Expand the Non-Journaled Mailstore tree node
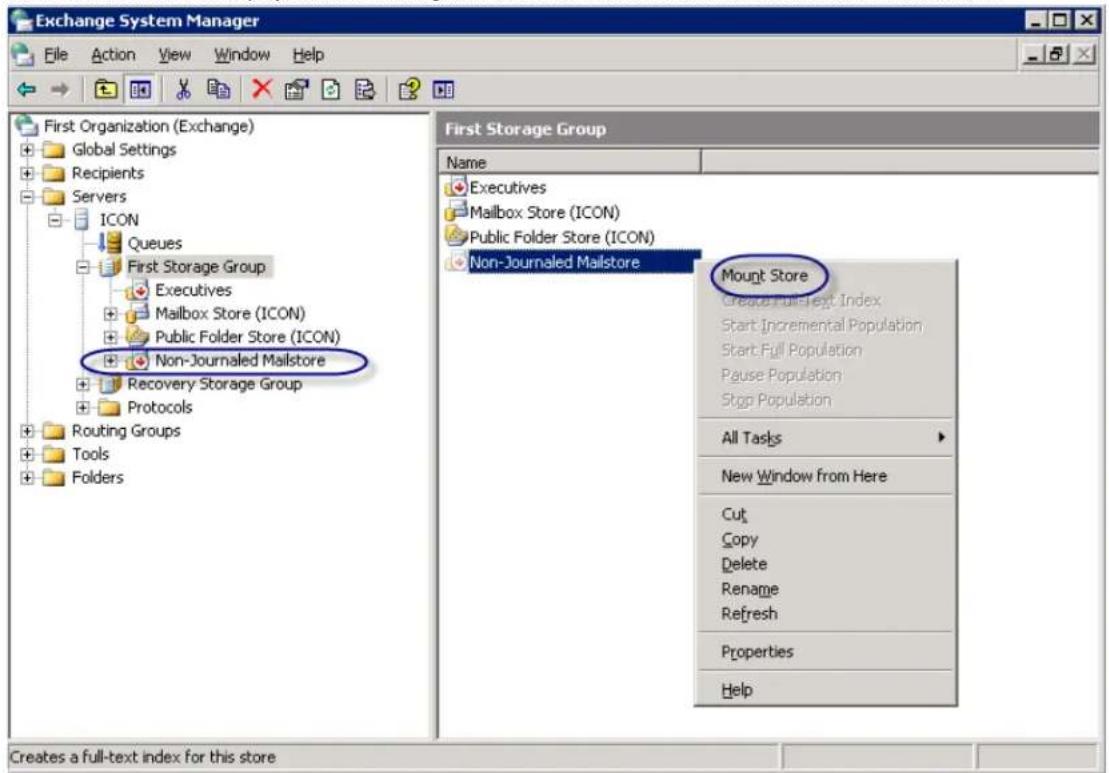 point(110,360)
